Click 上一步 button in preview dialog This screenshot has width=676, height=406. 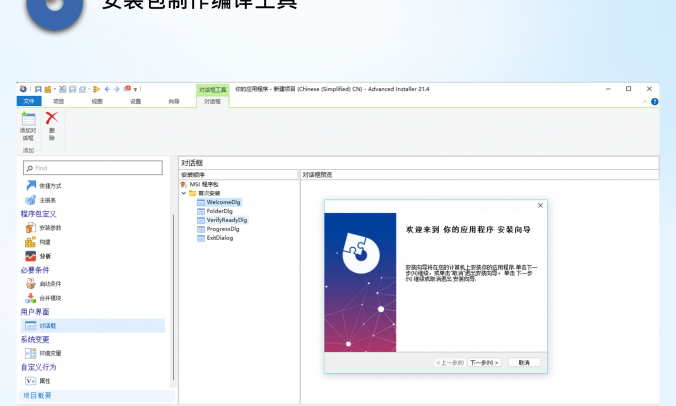450,362
